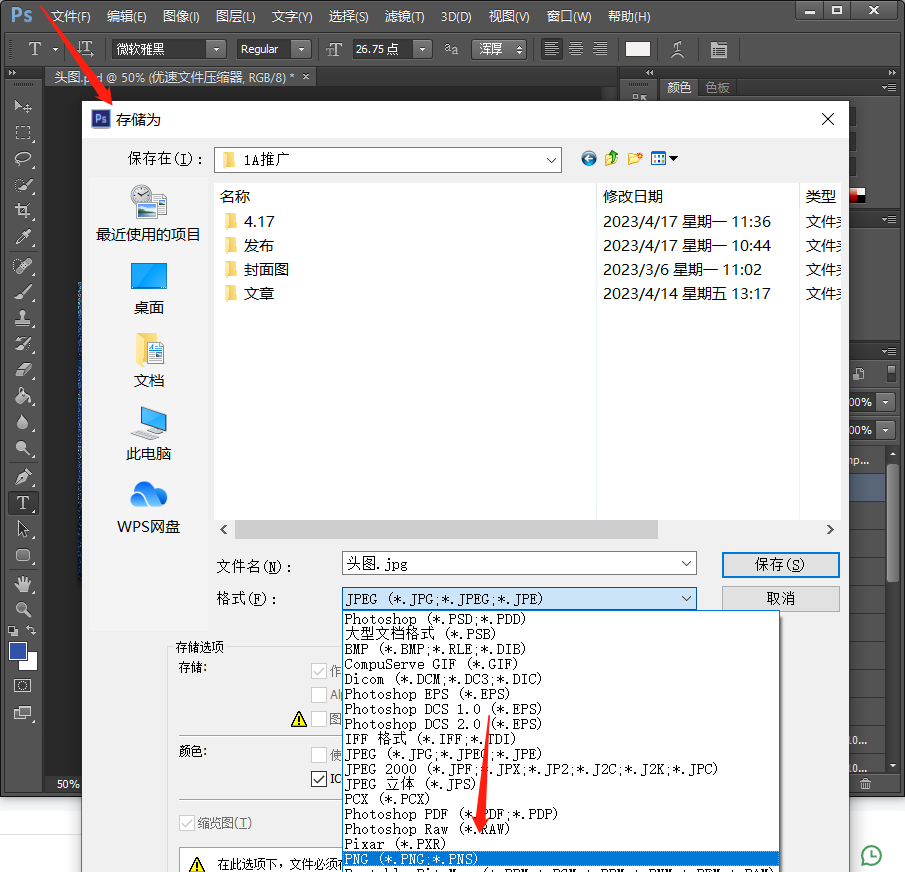Toggle Quick Mask mode icon

click(x=23, y=686)
